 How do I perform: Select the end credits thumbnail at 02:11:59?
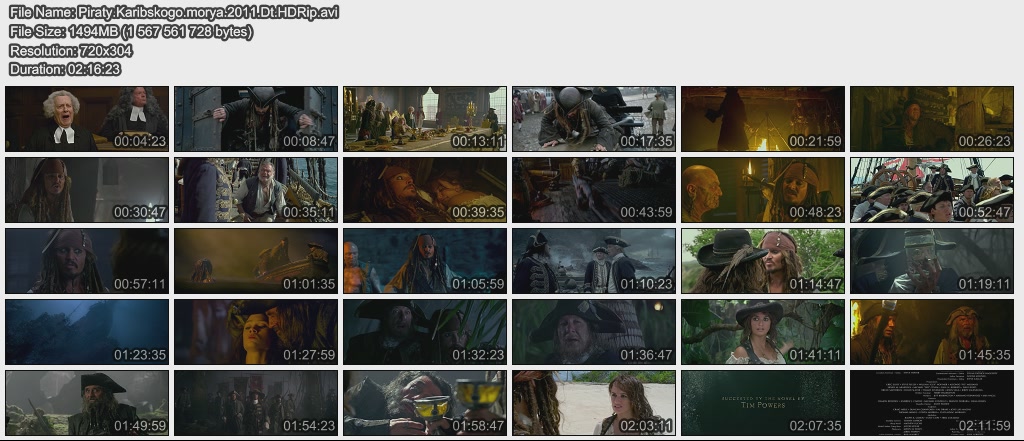[932, 403]
